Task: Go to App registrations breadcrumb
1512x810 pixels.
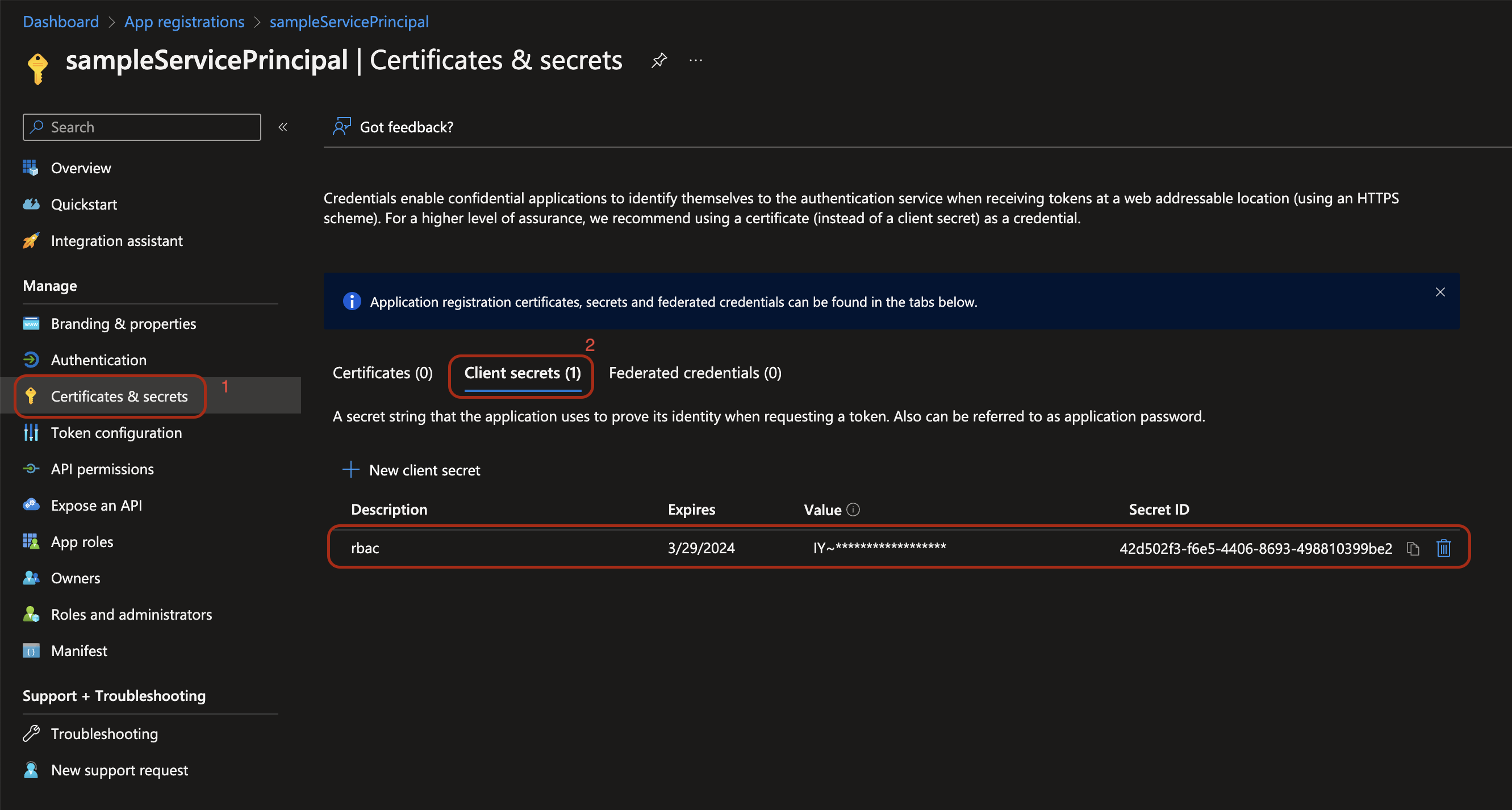Action: click(x=184, y=22)
